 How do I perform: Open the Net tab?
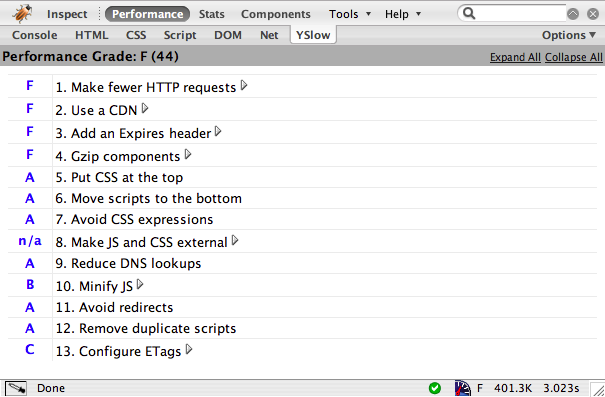[269, 35]
